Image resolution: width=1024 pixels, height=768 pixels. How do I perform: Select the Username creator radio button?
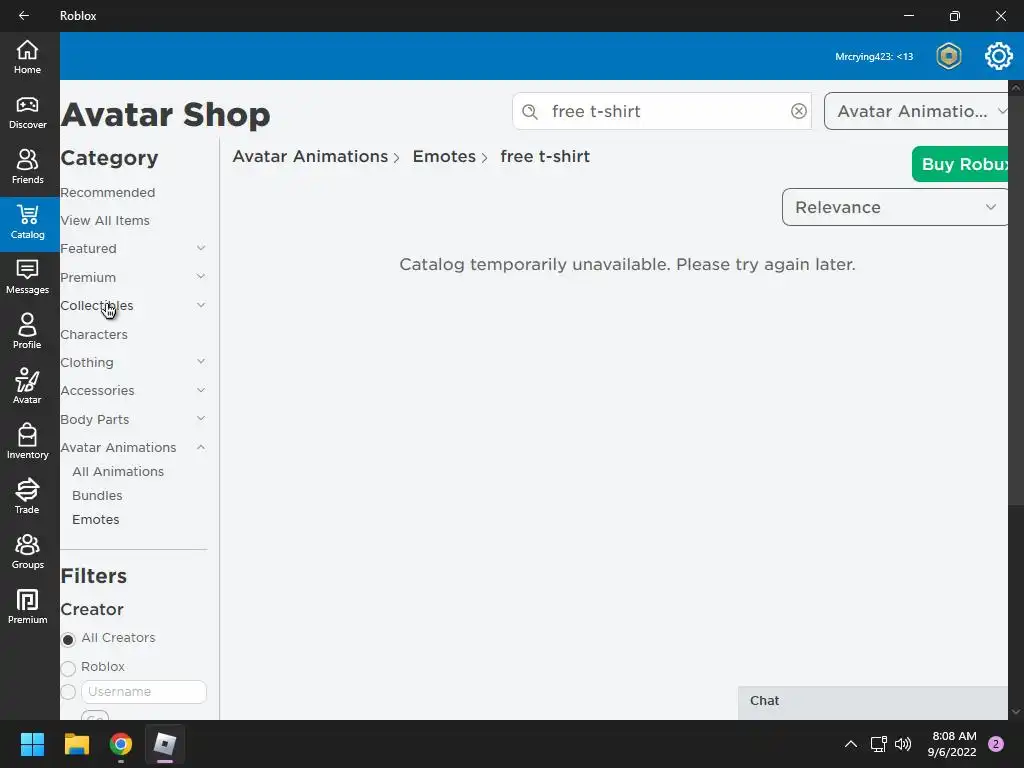[68, 692]
